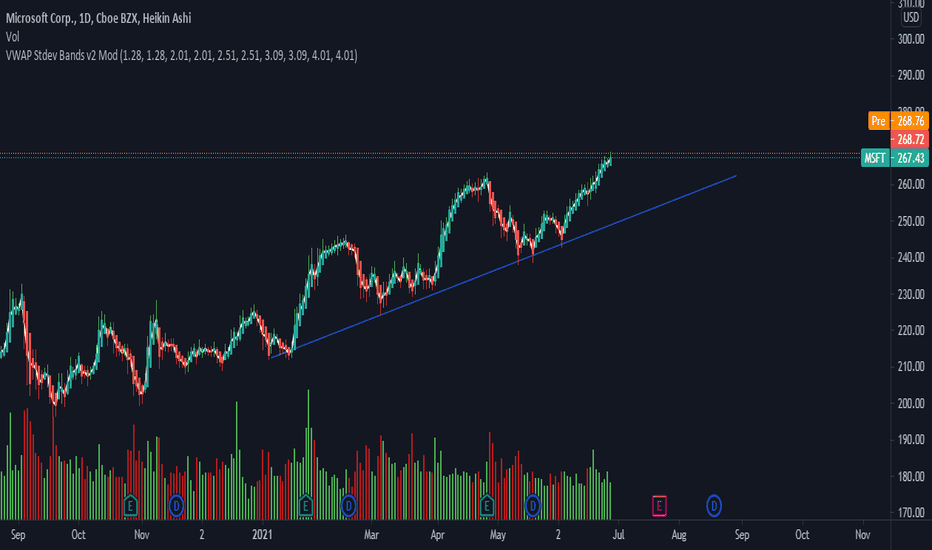Viewport: 932px width, 550px height.
Task: Select the 268.76 pre-market price label
Action: [x=910, y=121]
